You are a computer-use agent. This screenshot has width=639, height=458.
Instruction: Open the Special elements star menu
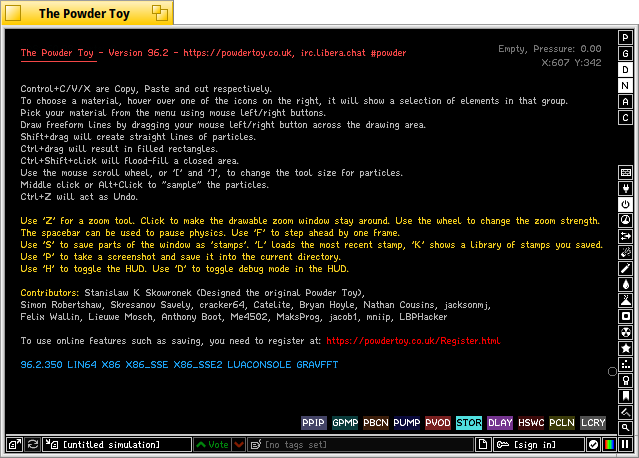(x=626, y=348)
